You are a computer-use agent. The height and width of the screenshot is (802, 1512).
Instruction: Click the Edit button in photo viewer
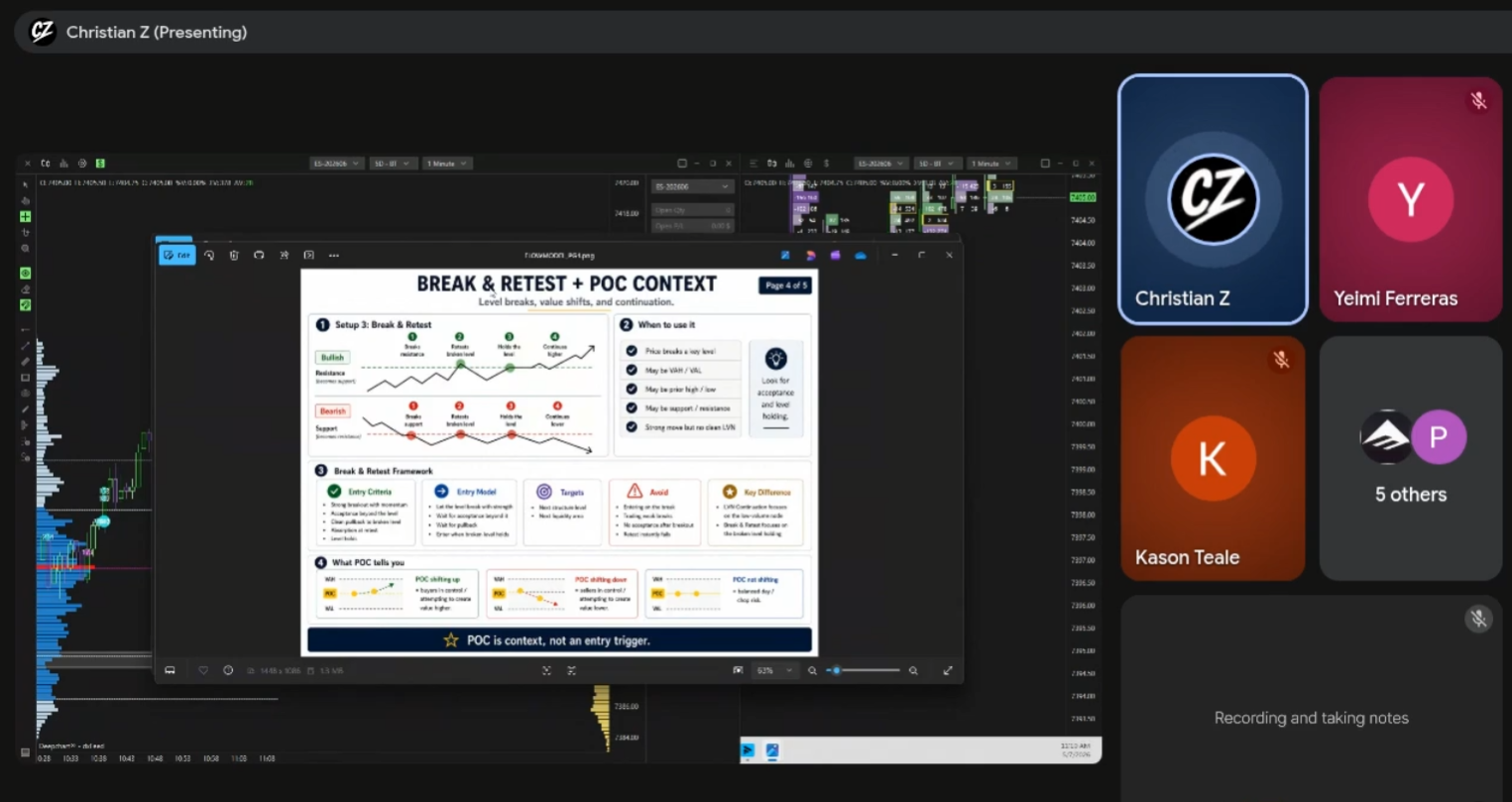coord(177,255)
